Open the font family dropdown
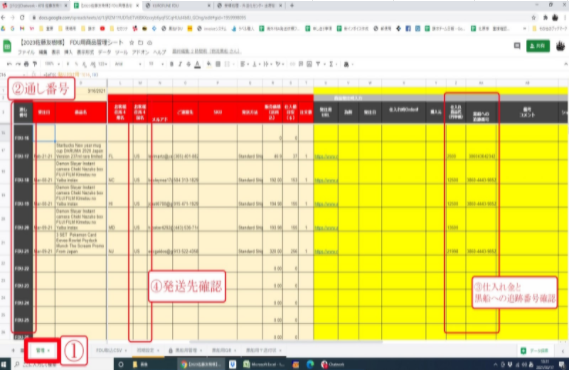Viewport: 569px width, 370px height. 128,64
